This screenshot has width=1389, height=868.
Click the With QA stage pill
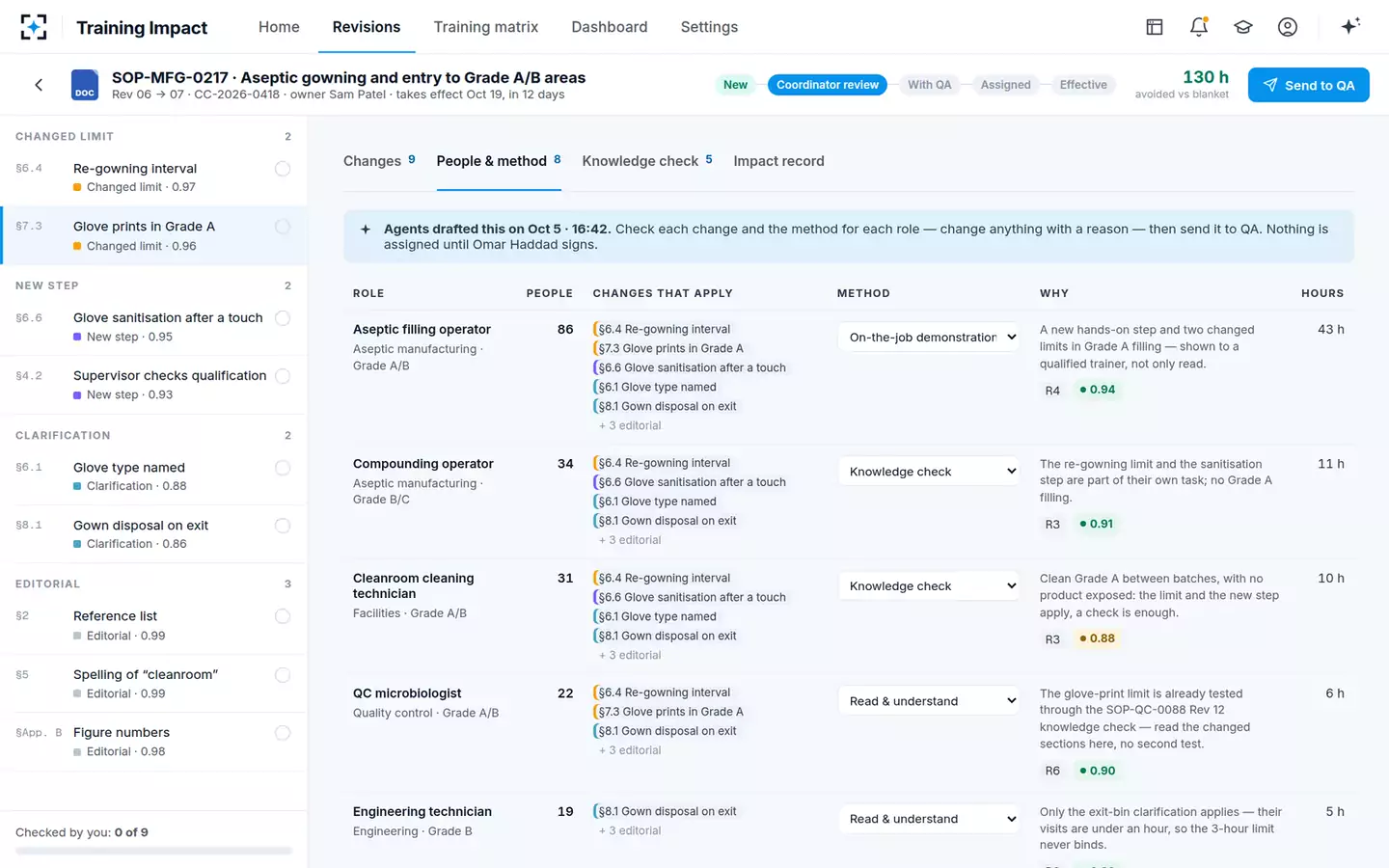[930, 85]
